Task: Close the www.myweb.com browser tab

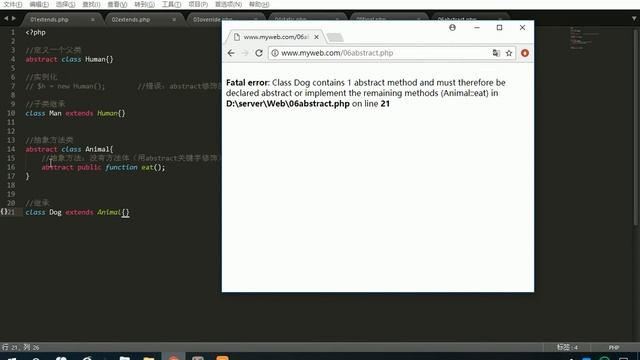Action: coord(316,37)
